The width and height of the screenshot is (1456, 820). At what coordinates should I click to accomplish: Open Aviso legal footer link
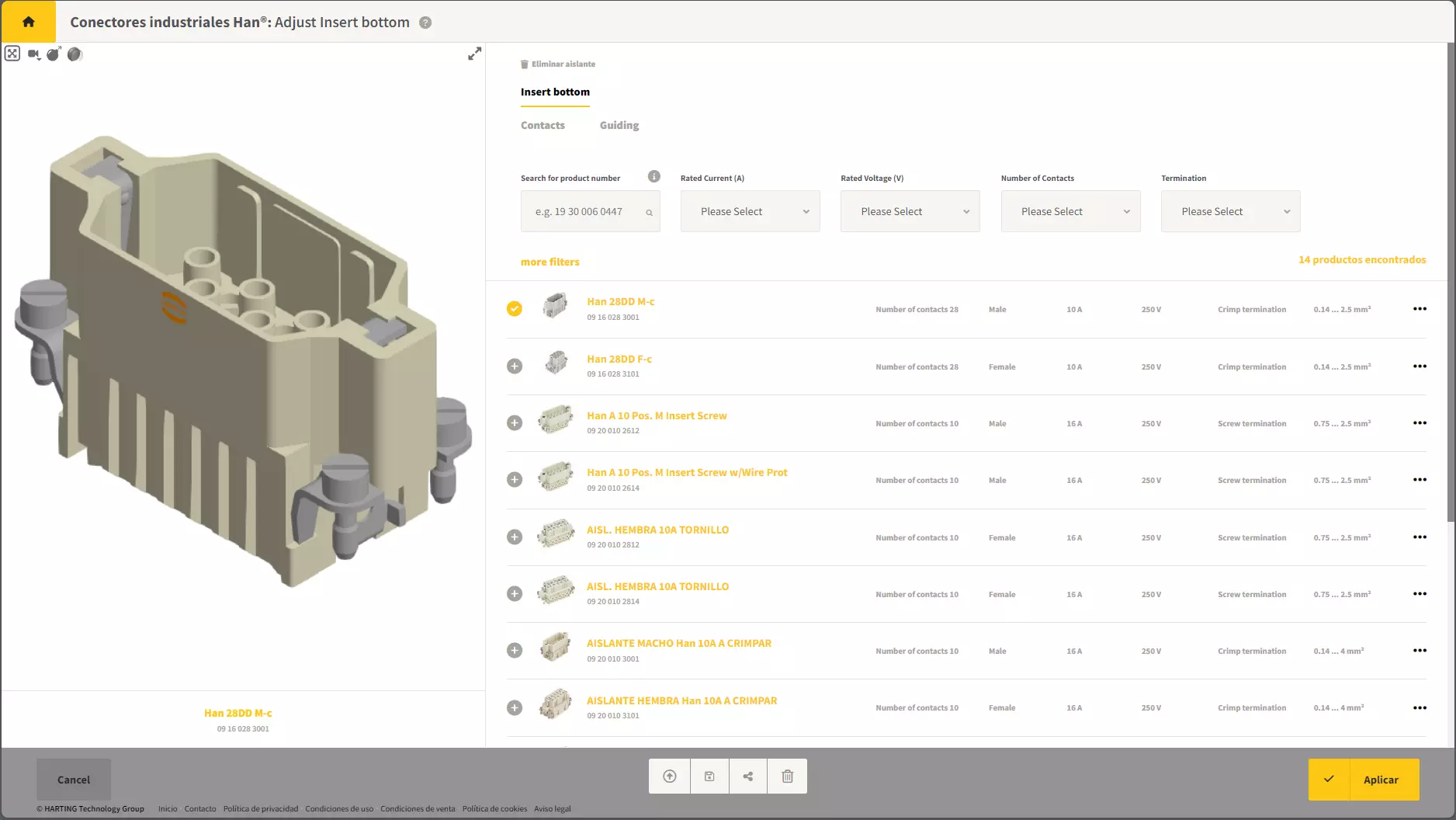553,809
